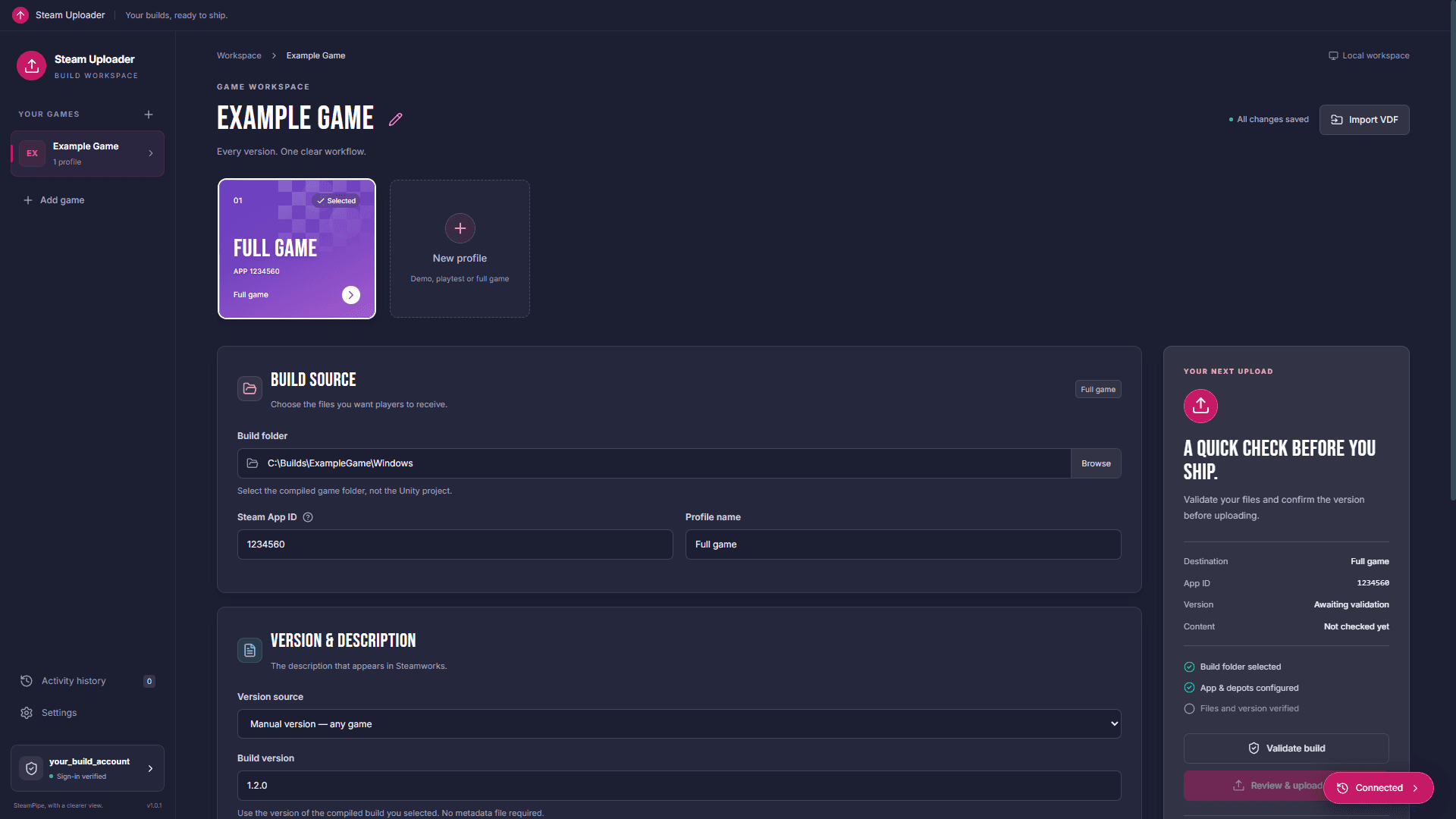The height and width of the screenshot is (819, 1456).
Task: Click the Example Game breadcrumb
Action: click(x=315, y=55)
